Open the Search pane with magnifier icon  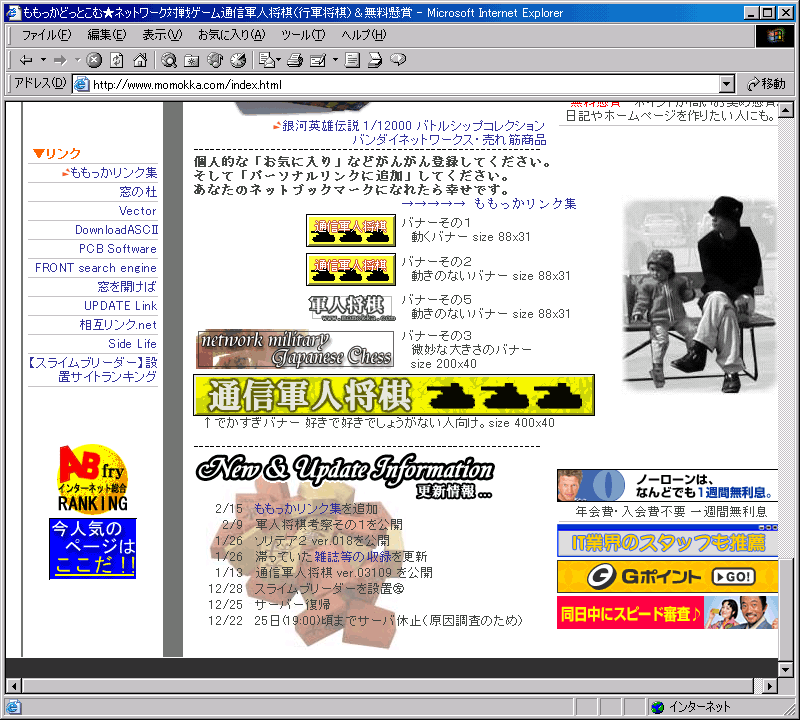(x=169, y=60)
